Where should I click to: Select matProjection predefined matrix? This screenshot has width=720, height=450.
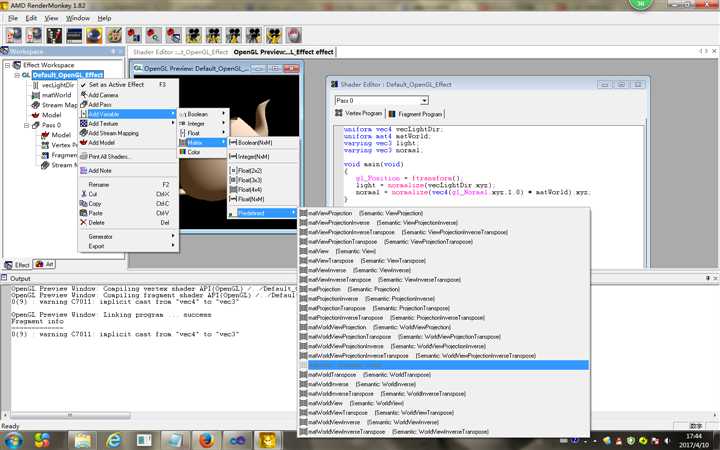tap(444, 289)
